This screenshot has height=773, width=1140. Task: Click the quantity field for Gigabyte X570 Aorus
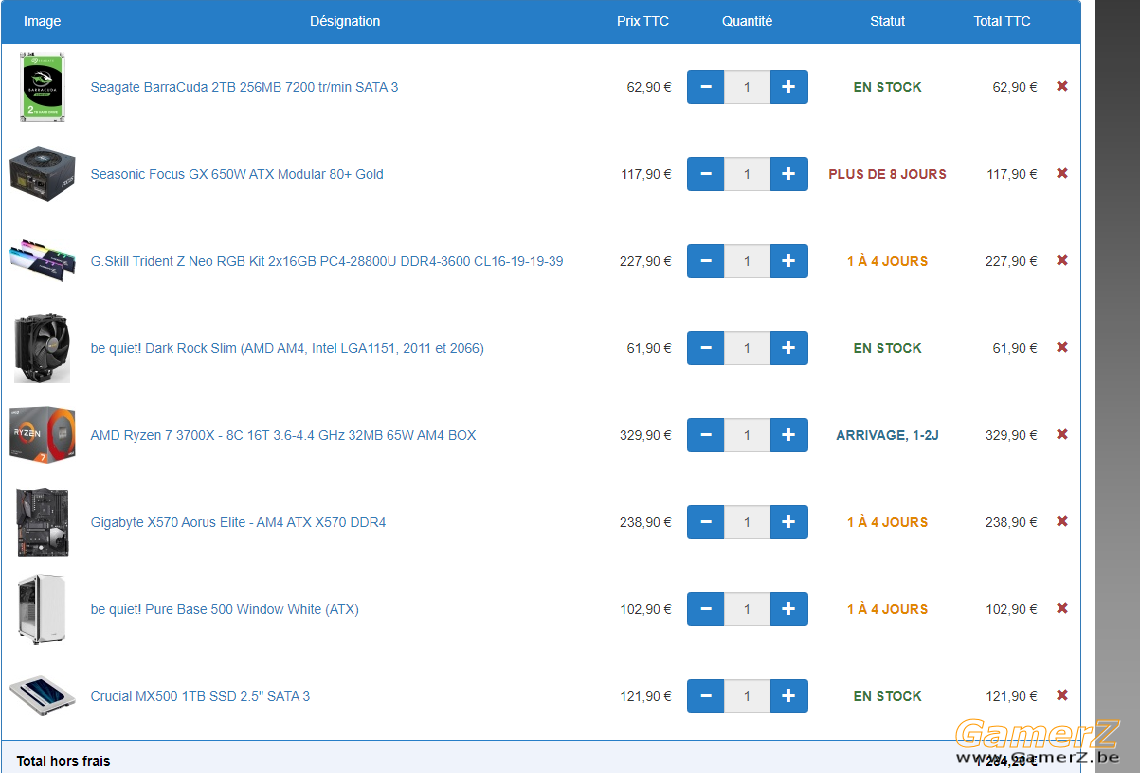(747, 522)
